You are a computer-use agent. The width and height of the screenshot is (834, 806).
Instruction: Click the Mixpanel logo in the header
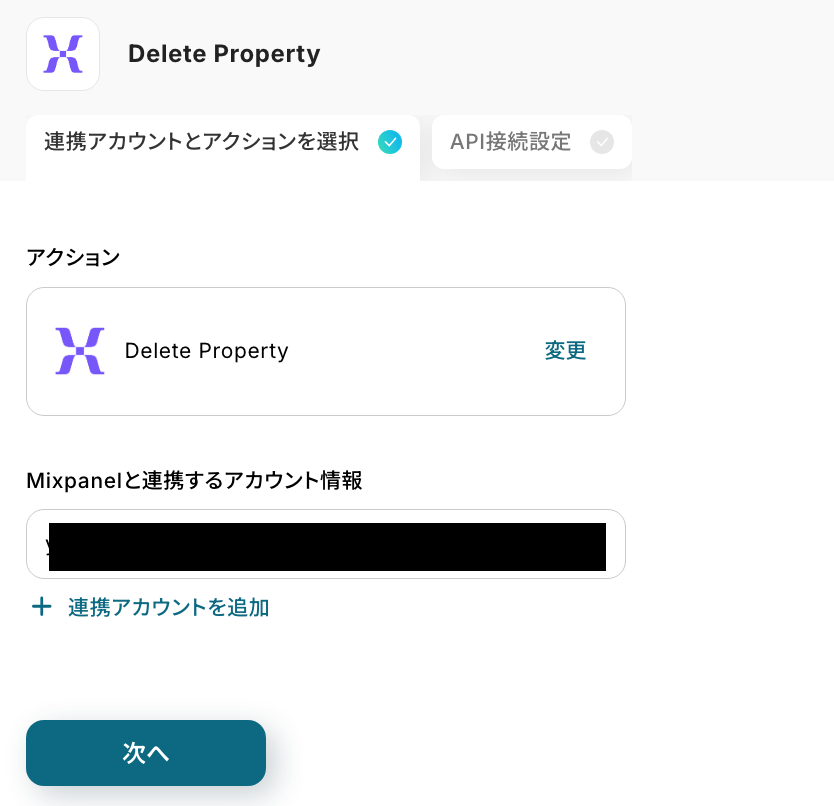point(63,54)
